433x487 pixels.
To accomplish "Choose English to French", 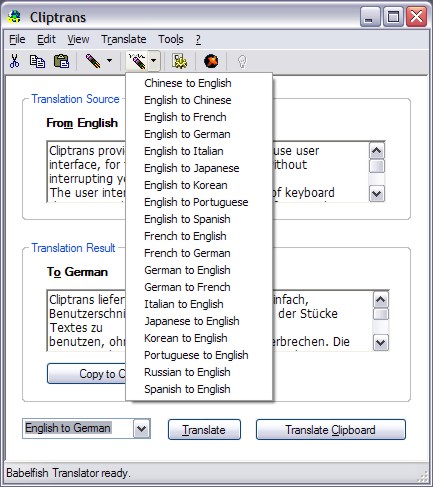I will [199, 117].
